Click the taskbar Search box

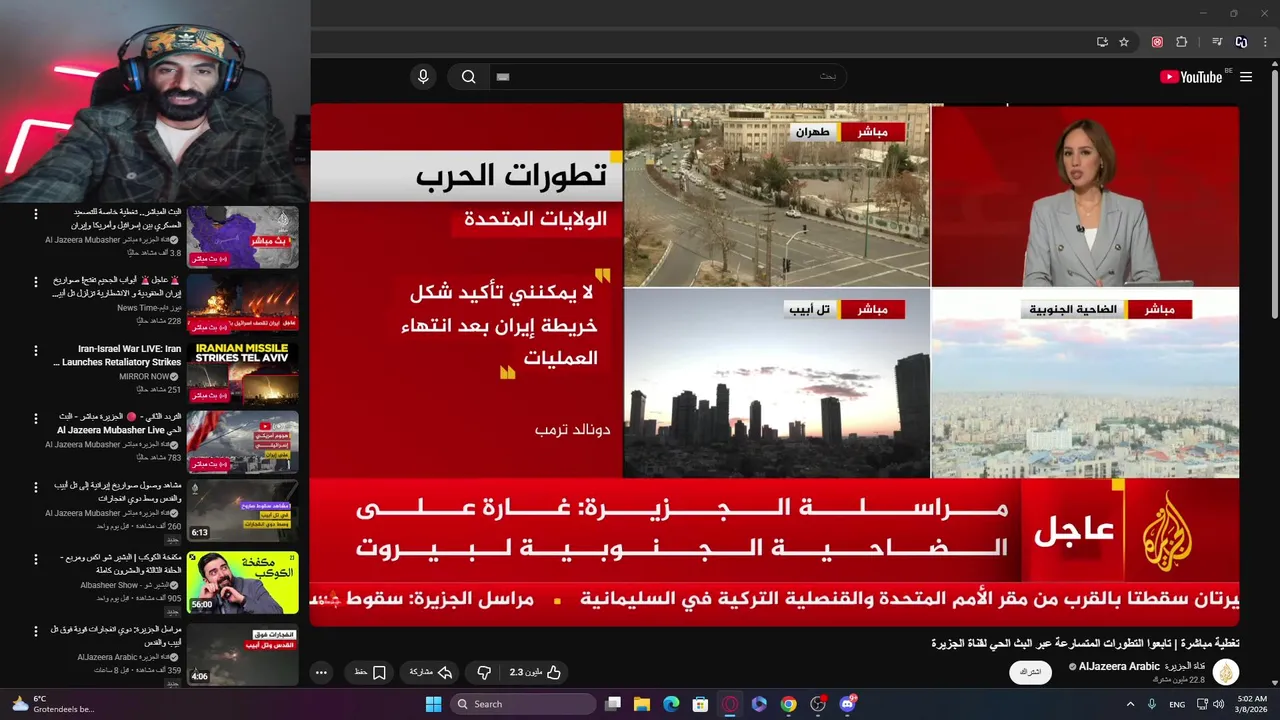click(x=523, y=704)
